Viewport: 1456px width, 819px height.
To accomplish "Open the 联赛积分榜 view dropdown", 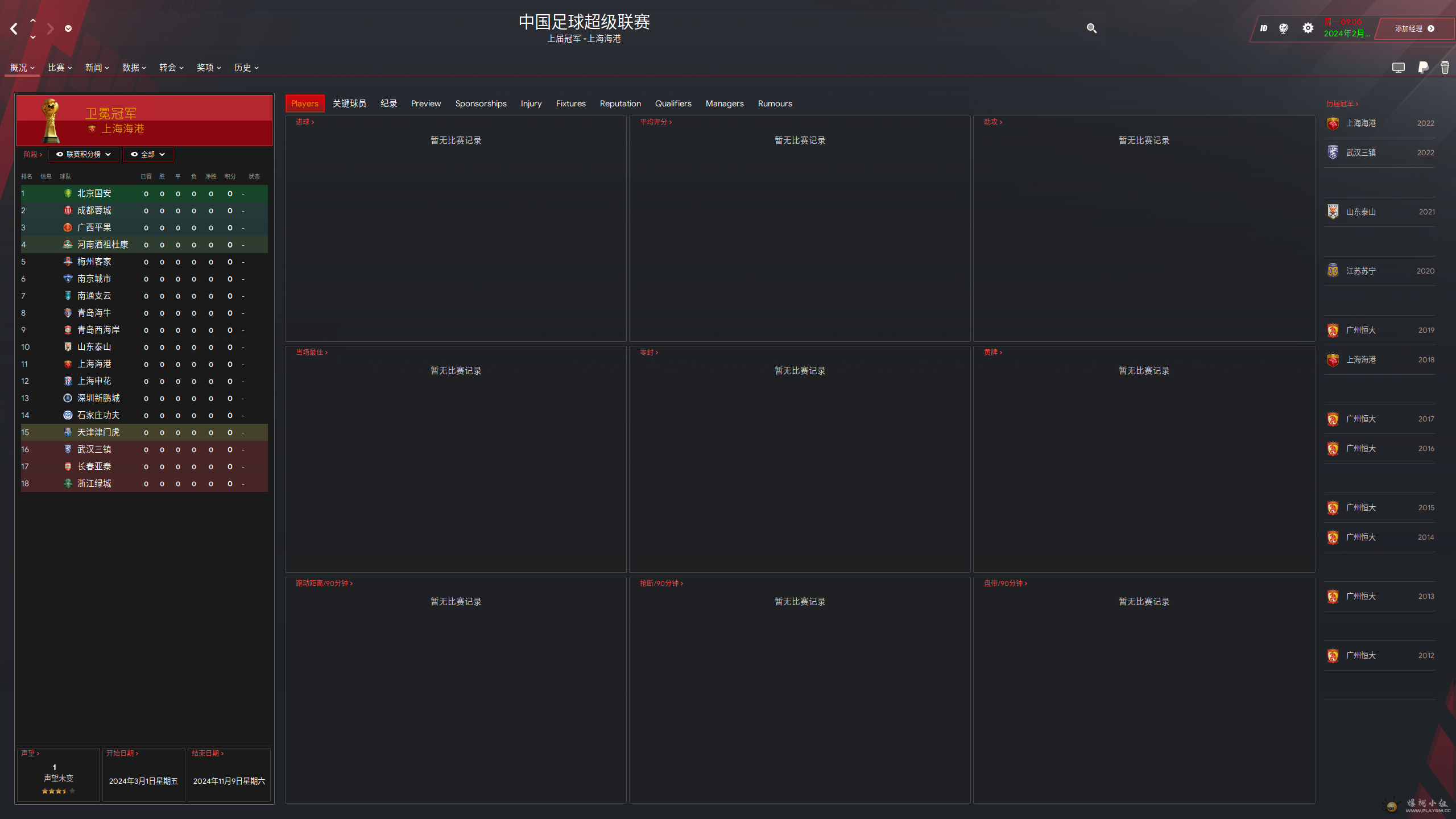I will pyautogui.click(x=84, y=154).
